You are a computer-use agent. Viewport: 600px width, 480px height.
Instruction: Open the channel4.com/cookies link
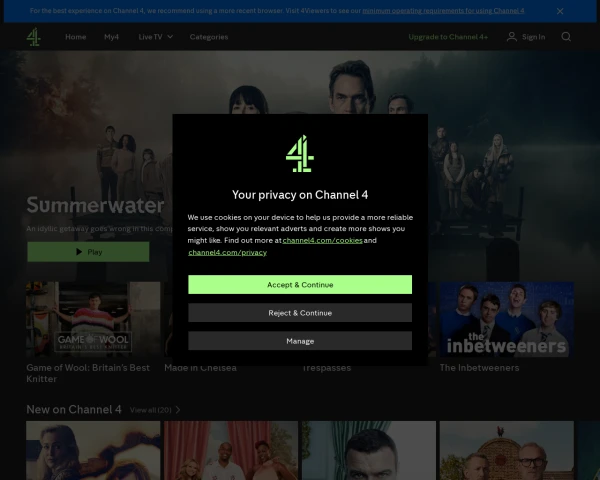point(322,240)
